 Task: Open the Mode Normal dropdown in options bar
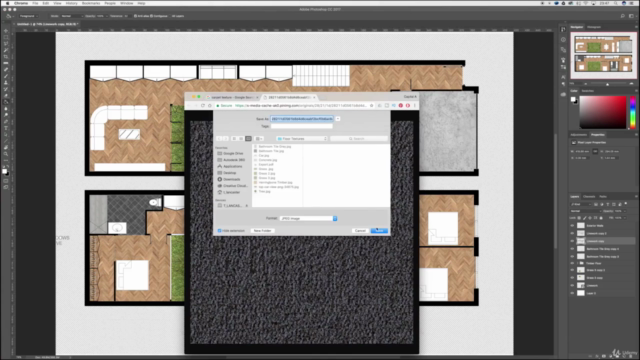pyautogui.click(x=72, y=16)
